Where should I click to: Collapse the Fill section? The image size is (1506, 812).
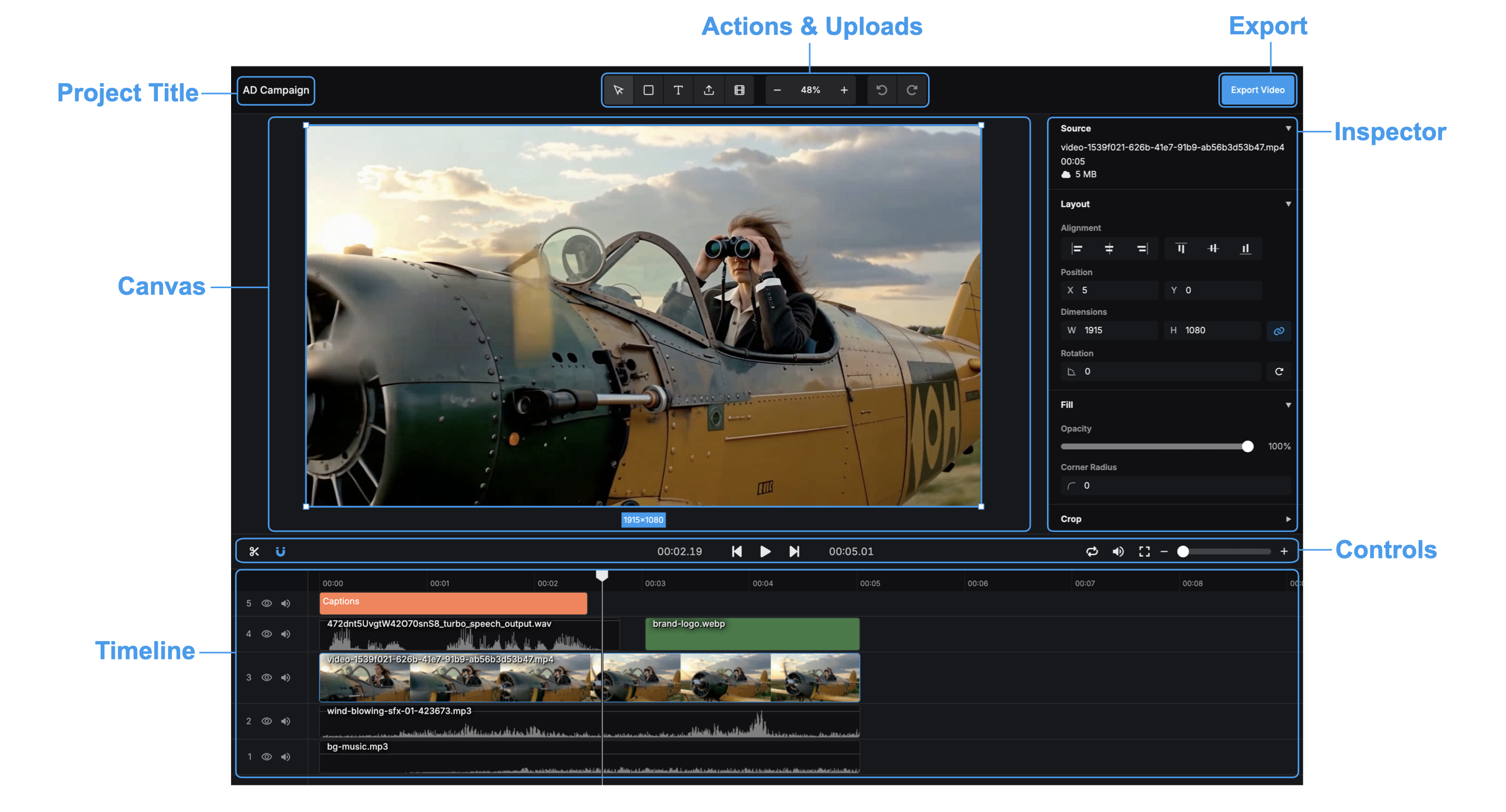point(1288,405)
